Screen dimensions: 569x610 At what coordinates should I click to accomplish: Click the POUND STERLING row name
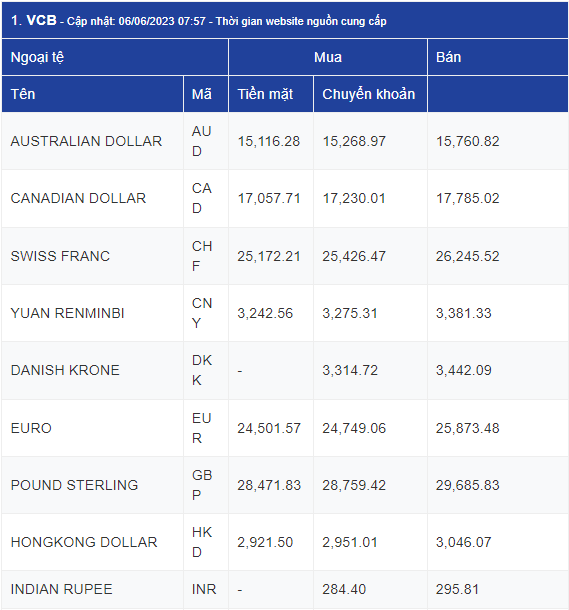tap(74, 485)
